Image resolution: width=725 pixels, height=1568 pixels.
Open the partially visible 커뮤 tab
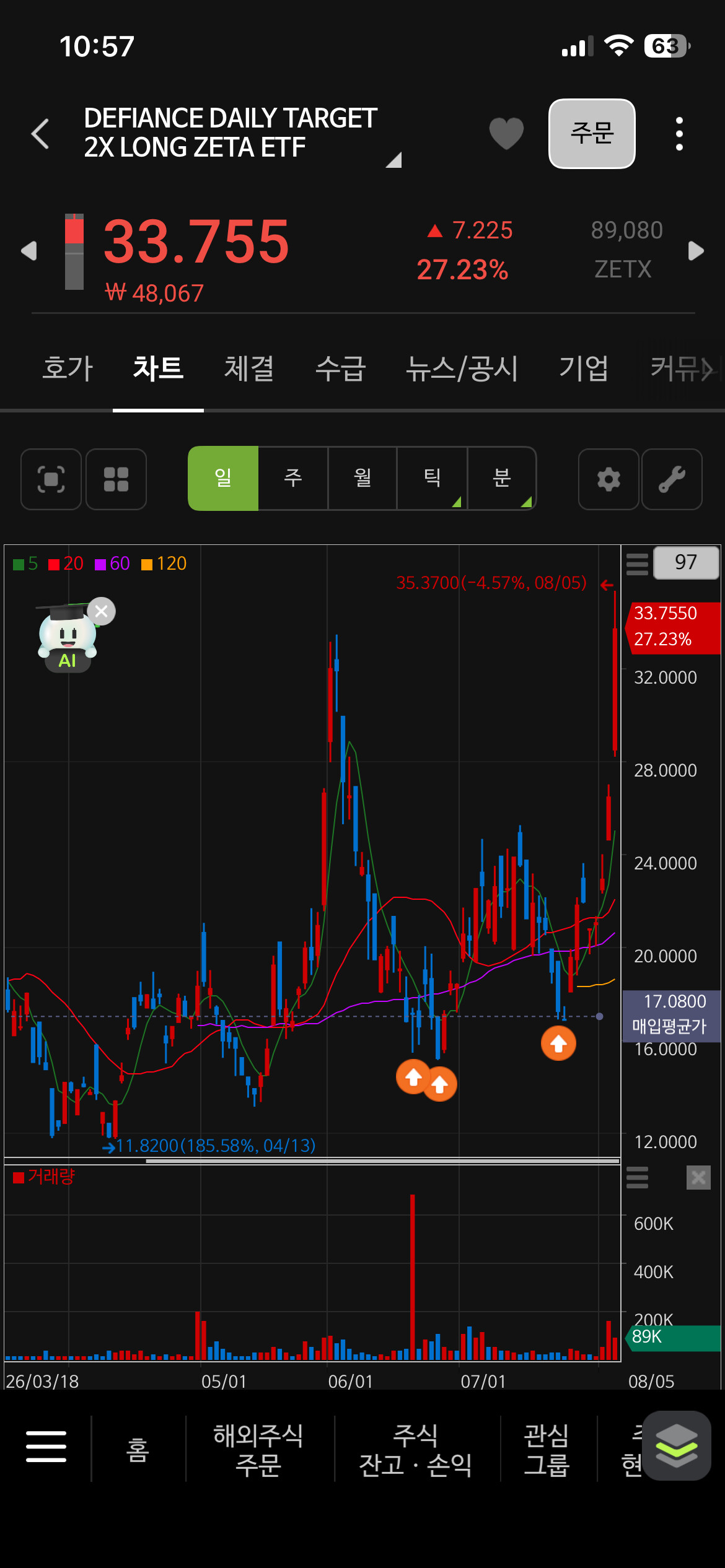tap(682, 368)
